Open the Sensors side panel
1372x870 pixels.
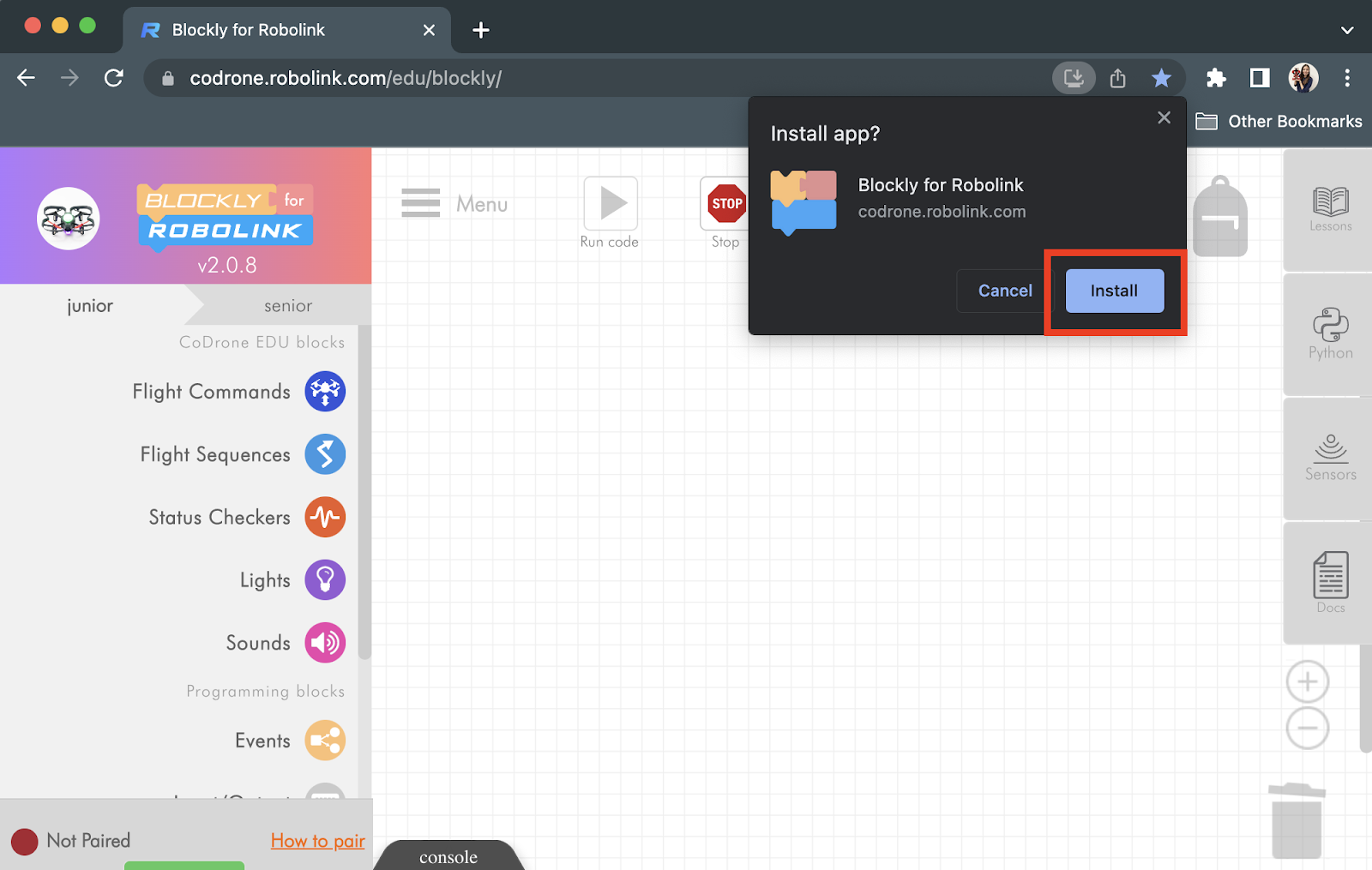[1330, 459]
